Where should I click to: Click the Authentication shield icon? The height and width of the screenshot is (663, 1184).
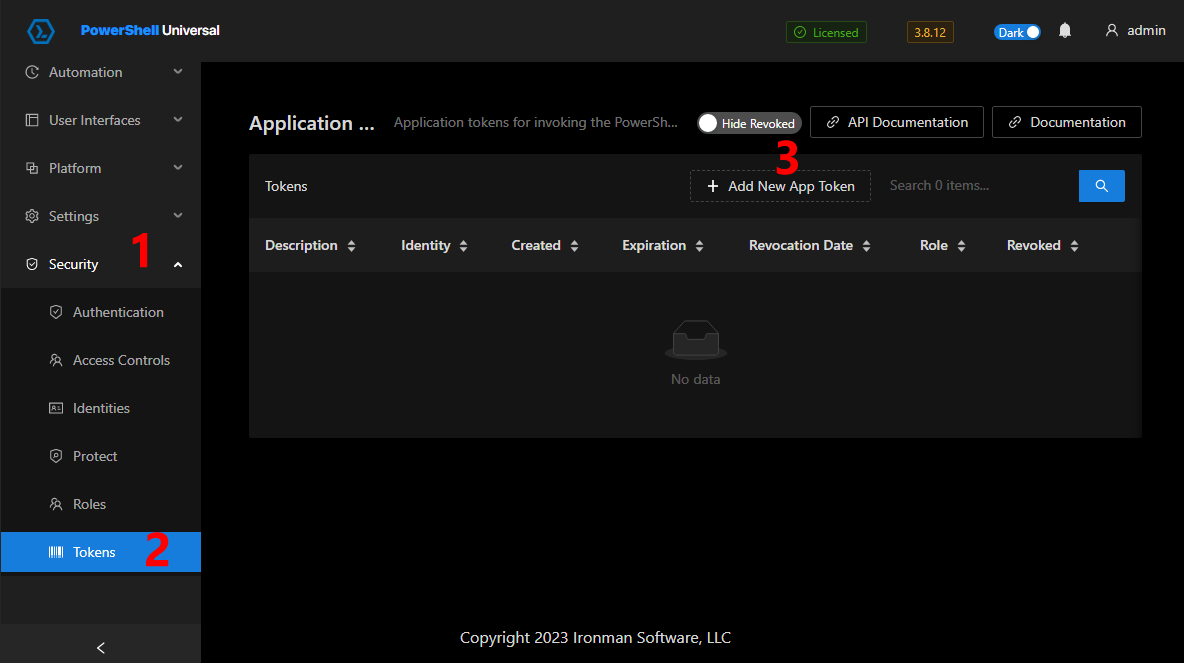(x=56, y=312)
